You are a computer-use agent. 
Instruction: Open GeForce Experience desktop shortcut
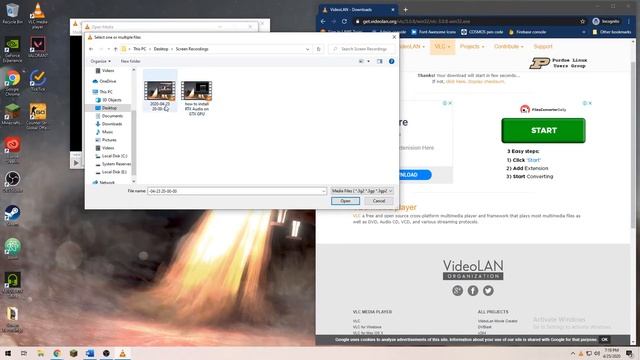(12, 49)
